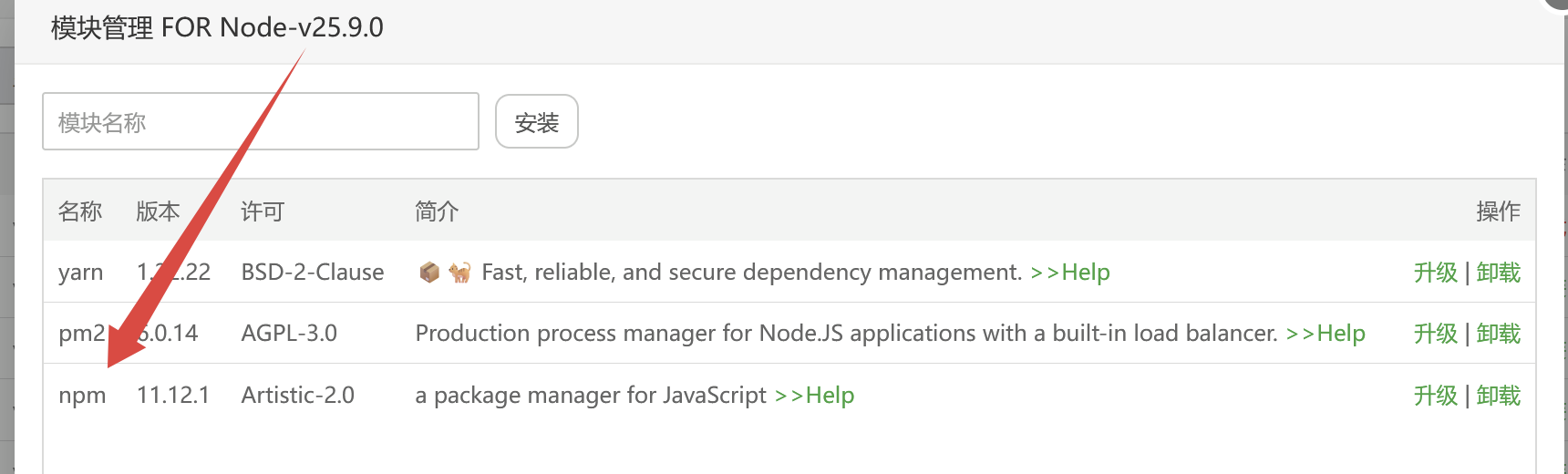This screenshot has height=474, width=1568.
Task: Click 升级 to upgrade pm2
Action: click(x=1436, y=333)
